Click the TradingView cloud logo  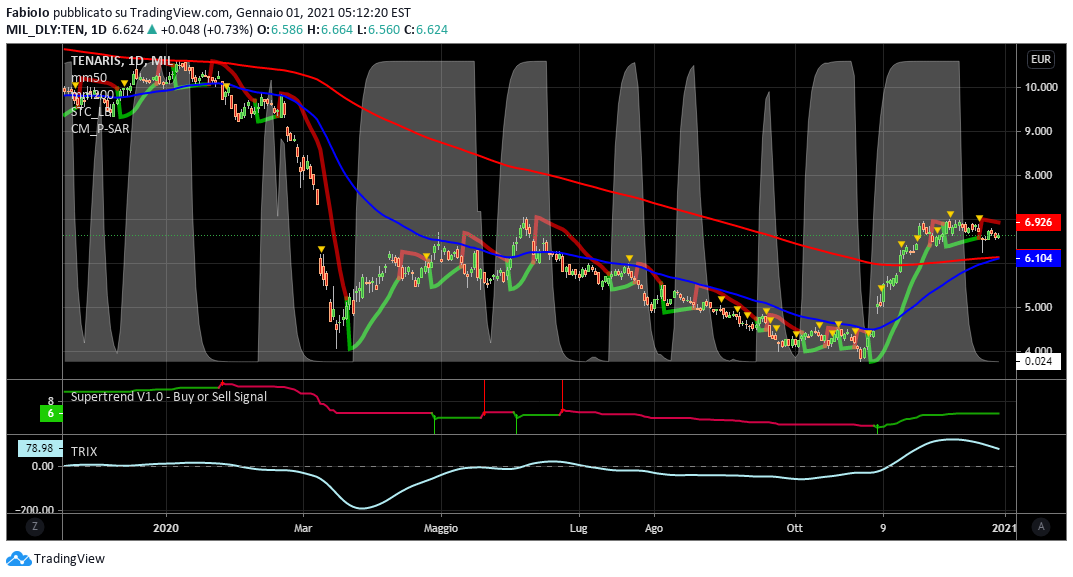[x=18, y=559]
